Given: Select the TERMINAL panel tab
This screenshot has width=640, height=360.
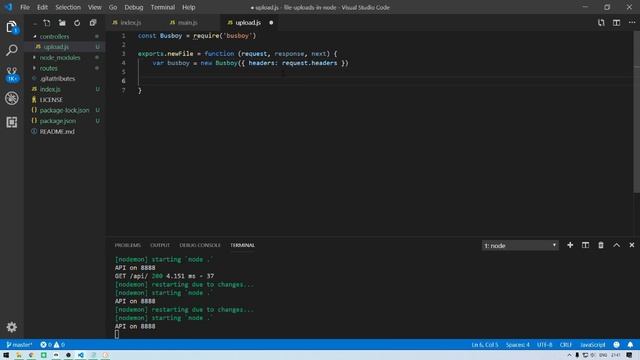Looking at the screenshot, I should tap(242, 245).
